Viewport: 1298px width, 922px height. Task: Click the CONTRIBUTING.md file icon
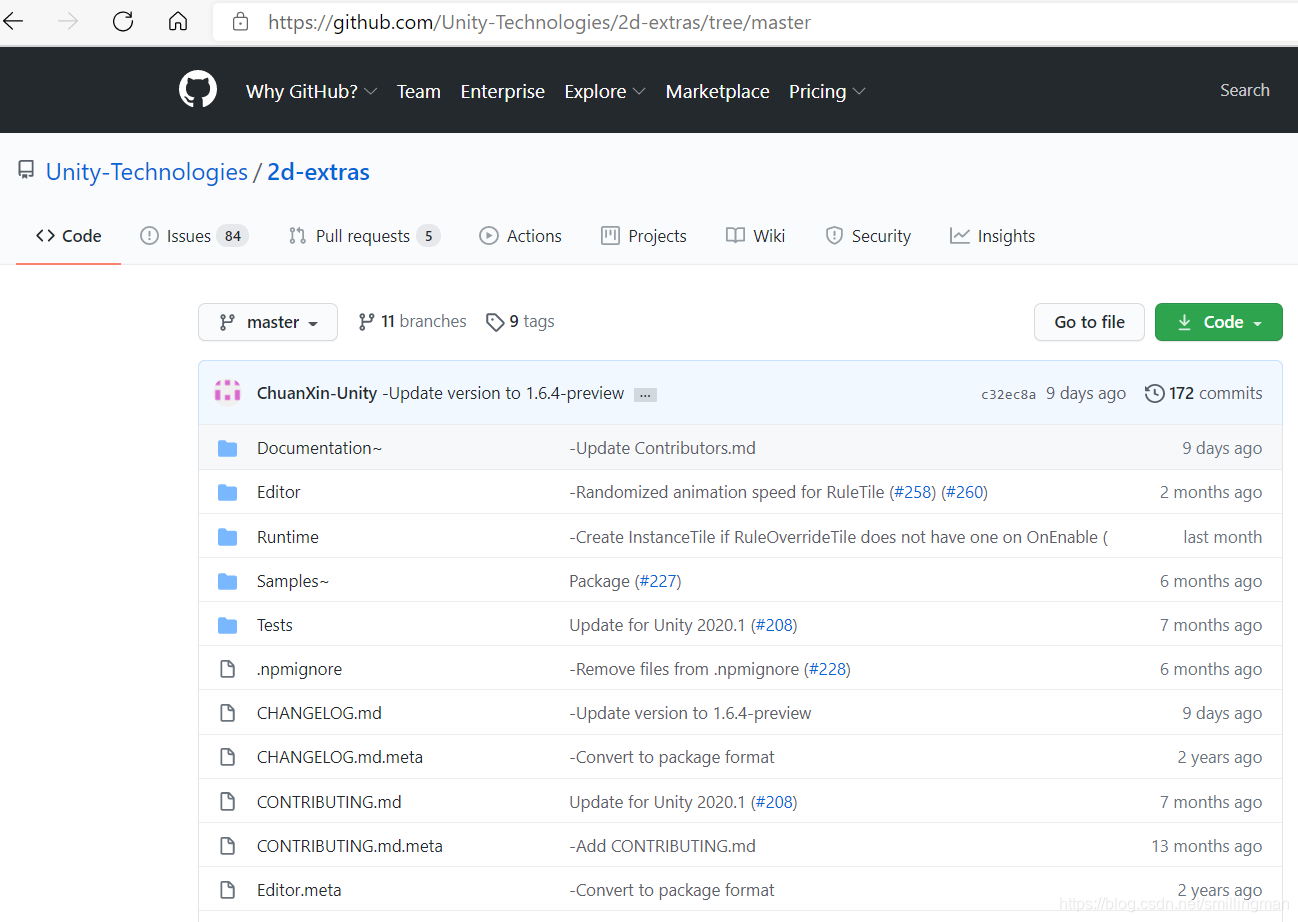coord(228,802)
